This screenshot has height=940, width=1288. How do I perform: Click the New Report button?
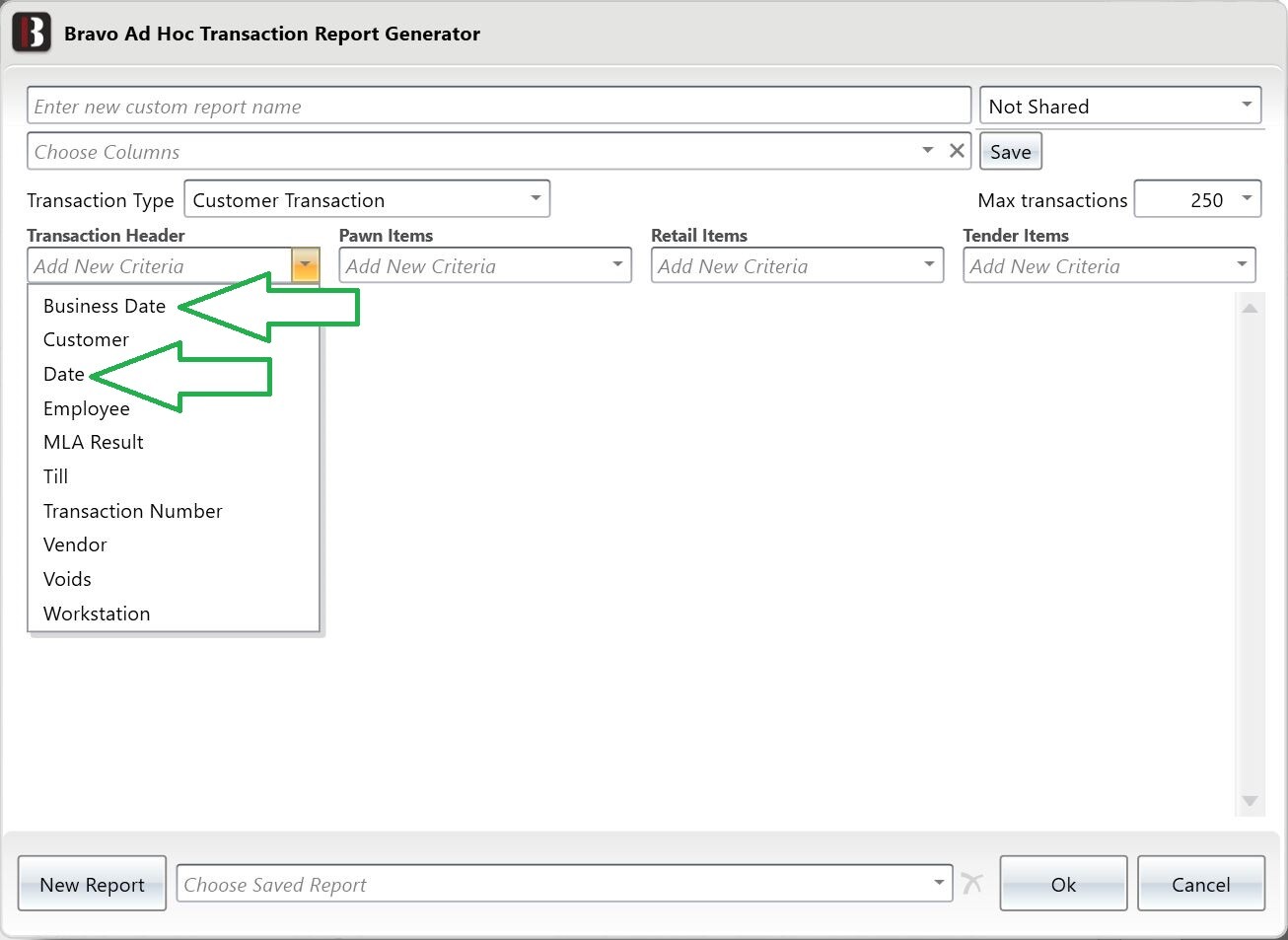92,884
